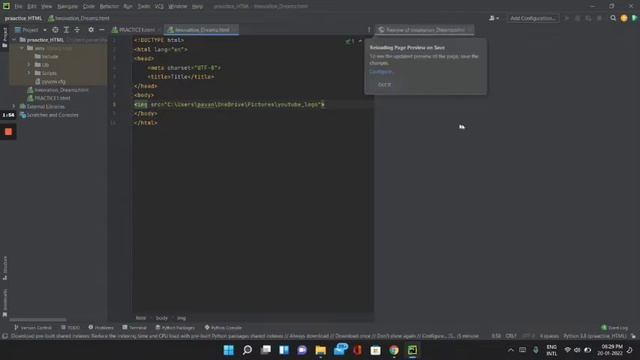Click the Add Configuration button
Screen dimensions: 640x360
(x=533, y=18)
